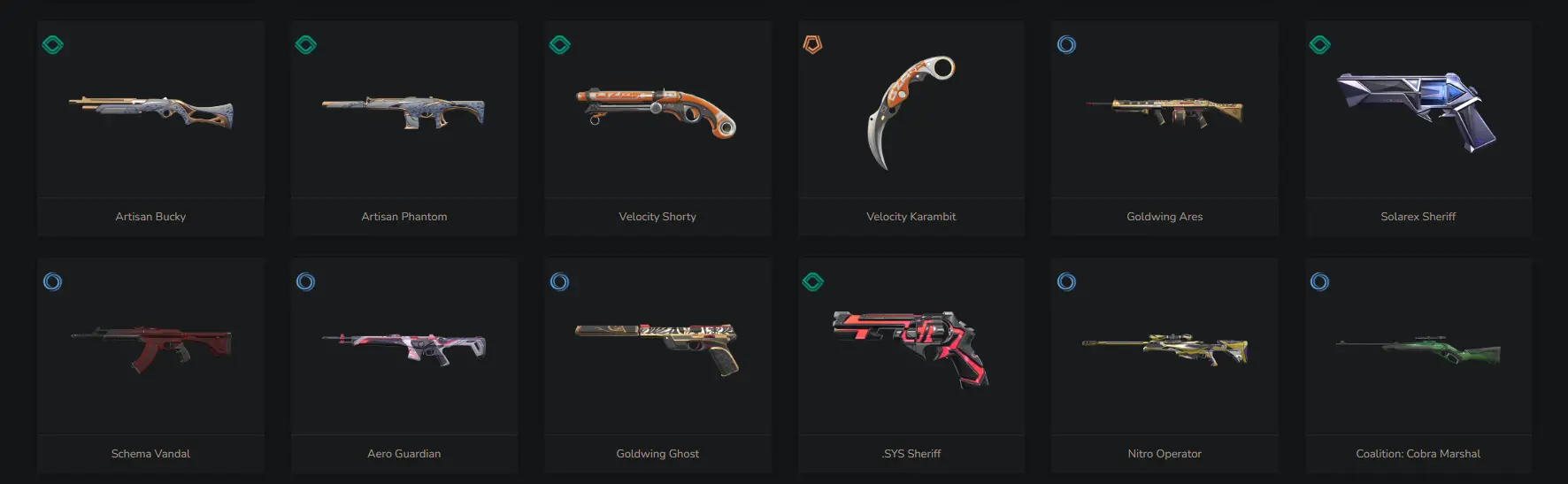Open the Goldwing Ares label
1568x484 pixels.
click(1164, 217)
